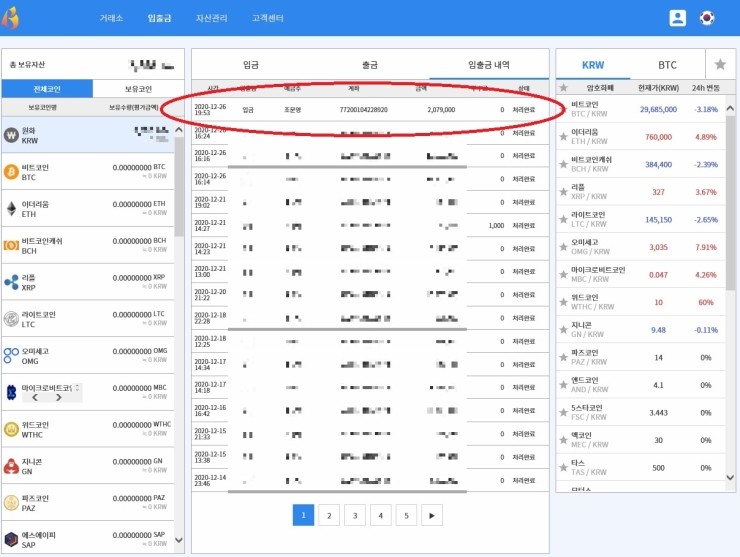Viewport: 740px width, 557px height.
Task: Click the Korean flag language icon
Action: pos(708,18)
